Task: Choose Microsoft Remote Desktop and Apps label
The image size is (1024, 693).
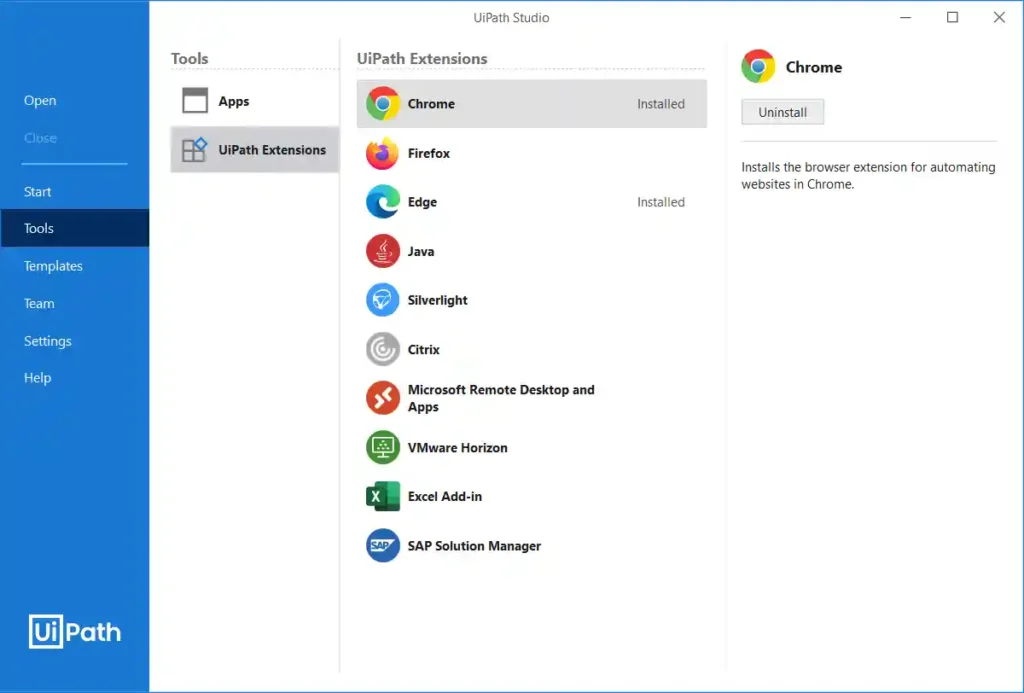Action: pos(501,398)
